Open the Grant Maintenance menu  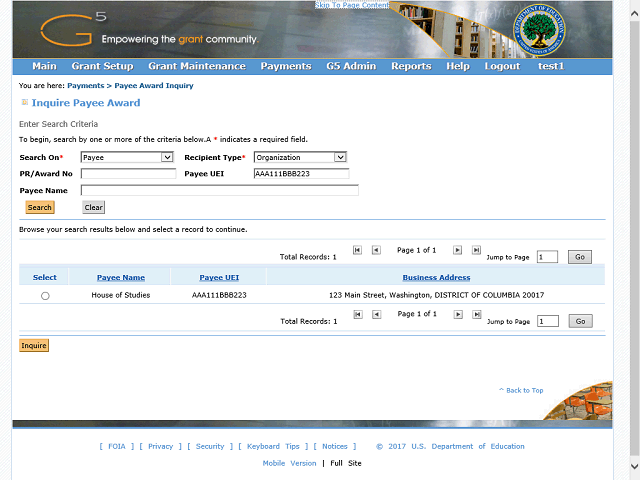click(197, 66)
